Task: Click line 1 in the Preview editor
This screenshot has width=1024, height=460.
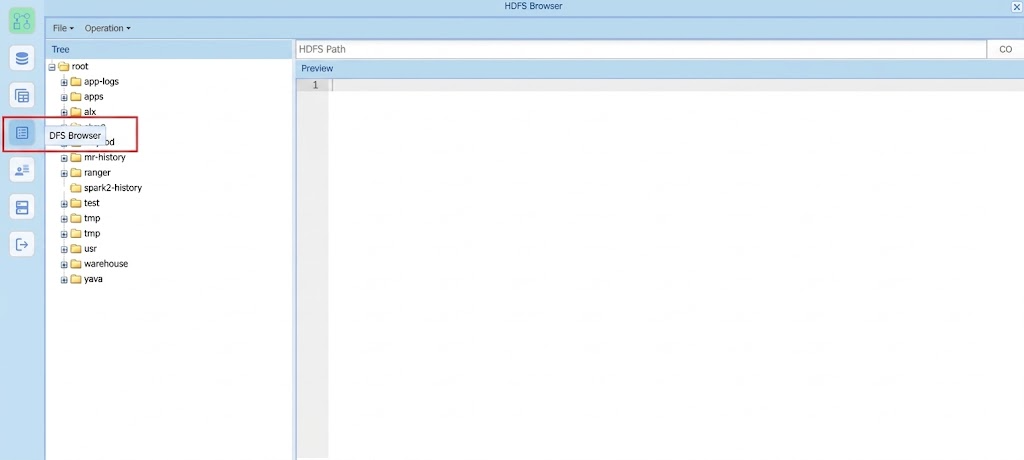Action: [x=677, y=85]
